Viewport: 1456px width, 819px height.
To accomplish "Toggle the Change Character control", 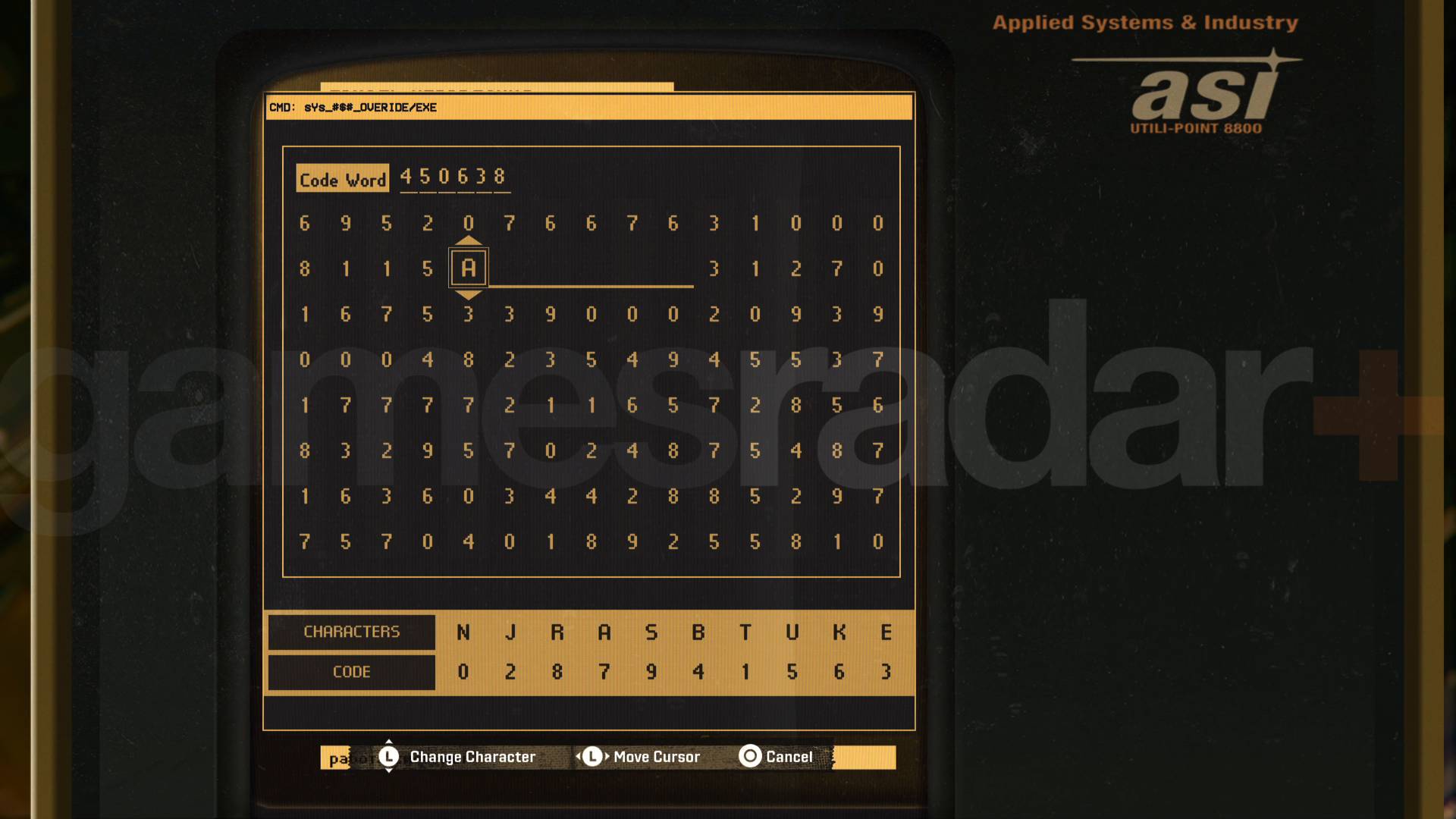I will click(388, 756).
